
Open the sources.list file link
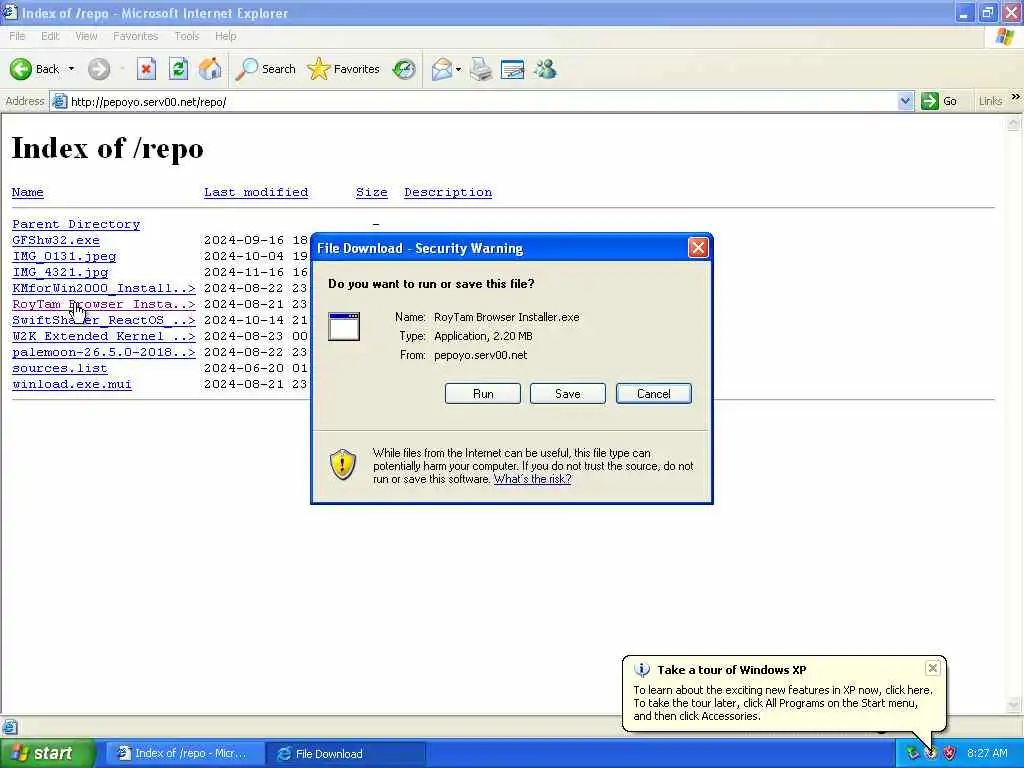pyautogui.click(x=59, y=368)
